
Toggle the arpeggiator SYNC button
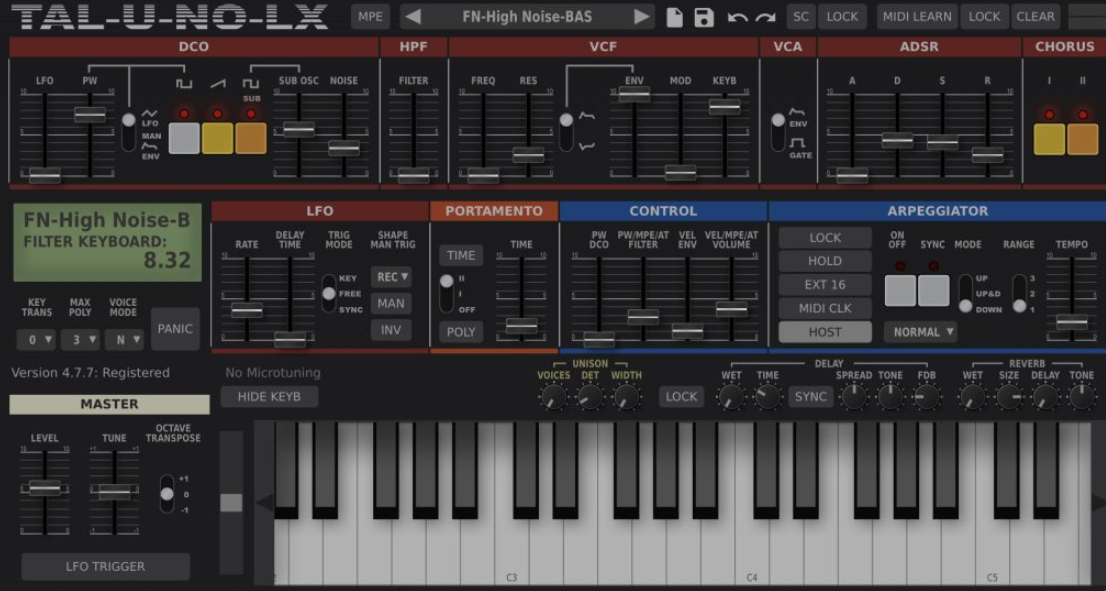pyautogui.click(x=933, y=291)
